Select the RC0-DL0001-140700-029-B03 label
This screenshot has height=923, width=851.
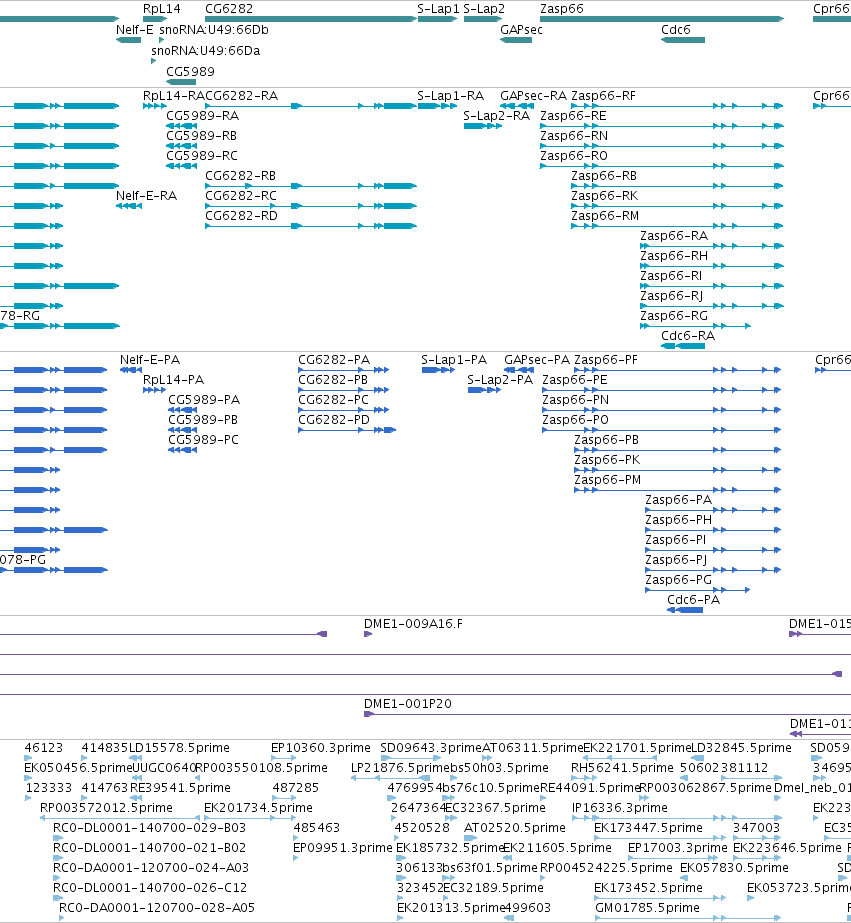click(x=149, y=828)
